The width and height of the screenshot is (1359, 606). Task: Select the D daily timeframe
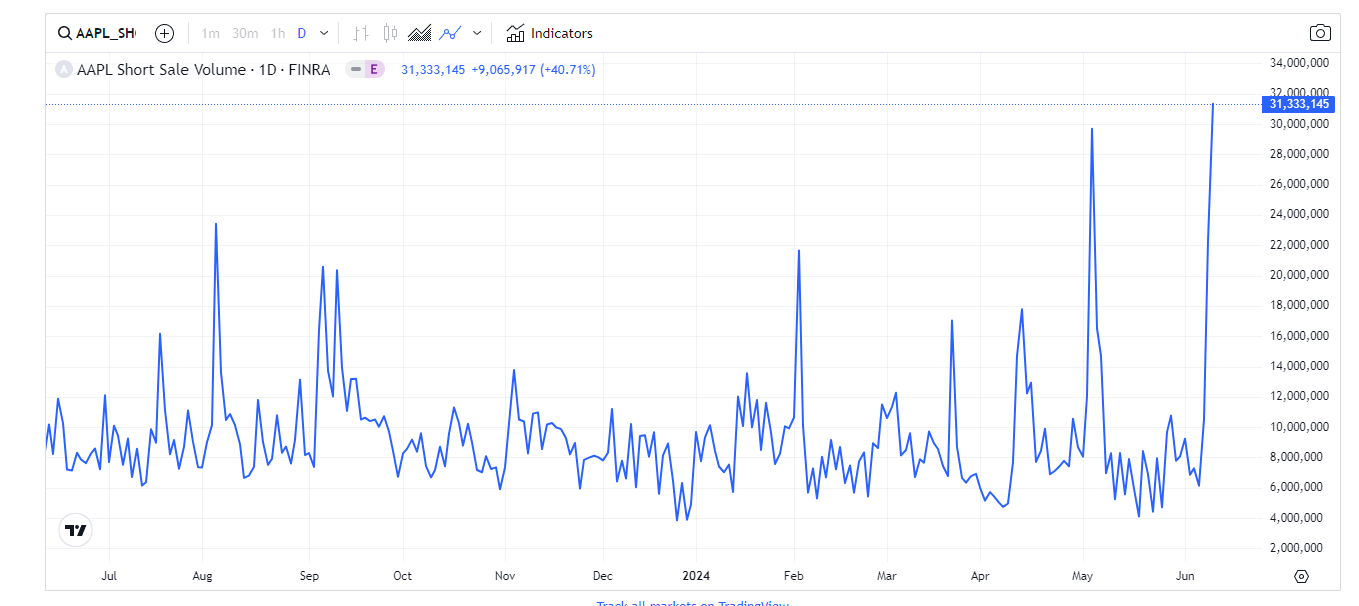click(301, 33)
